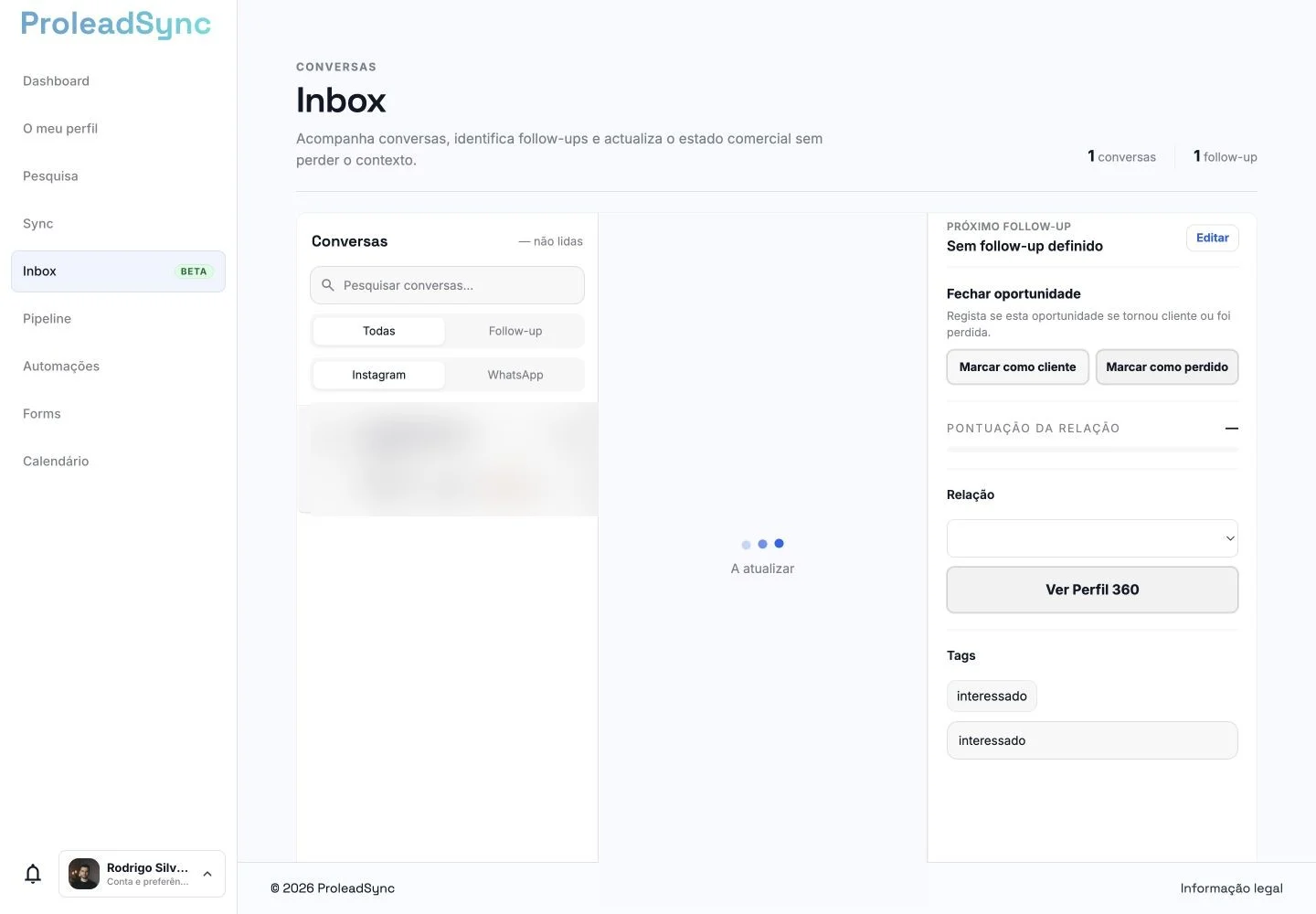
Task: Click the ProleadSync logo
Action: tap(116, 24)
